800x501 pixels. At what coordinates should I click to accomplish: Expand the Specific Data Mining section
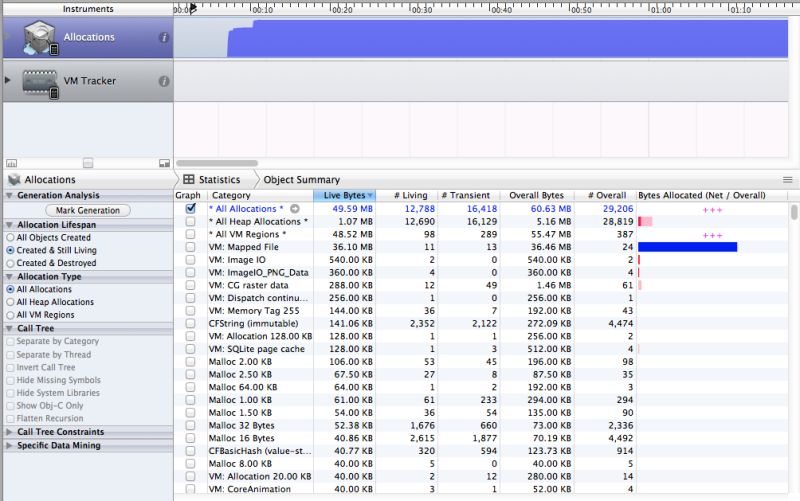tap(9, 445)
